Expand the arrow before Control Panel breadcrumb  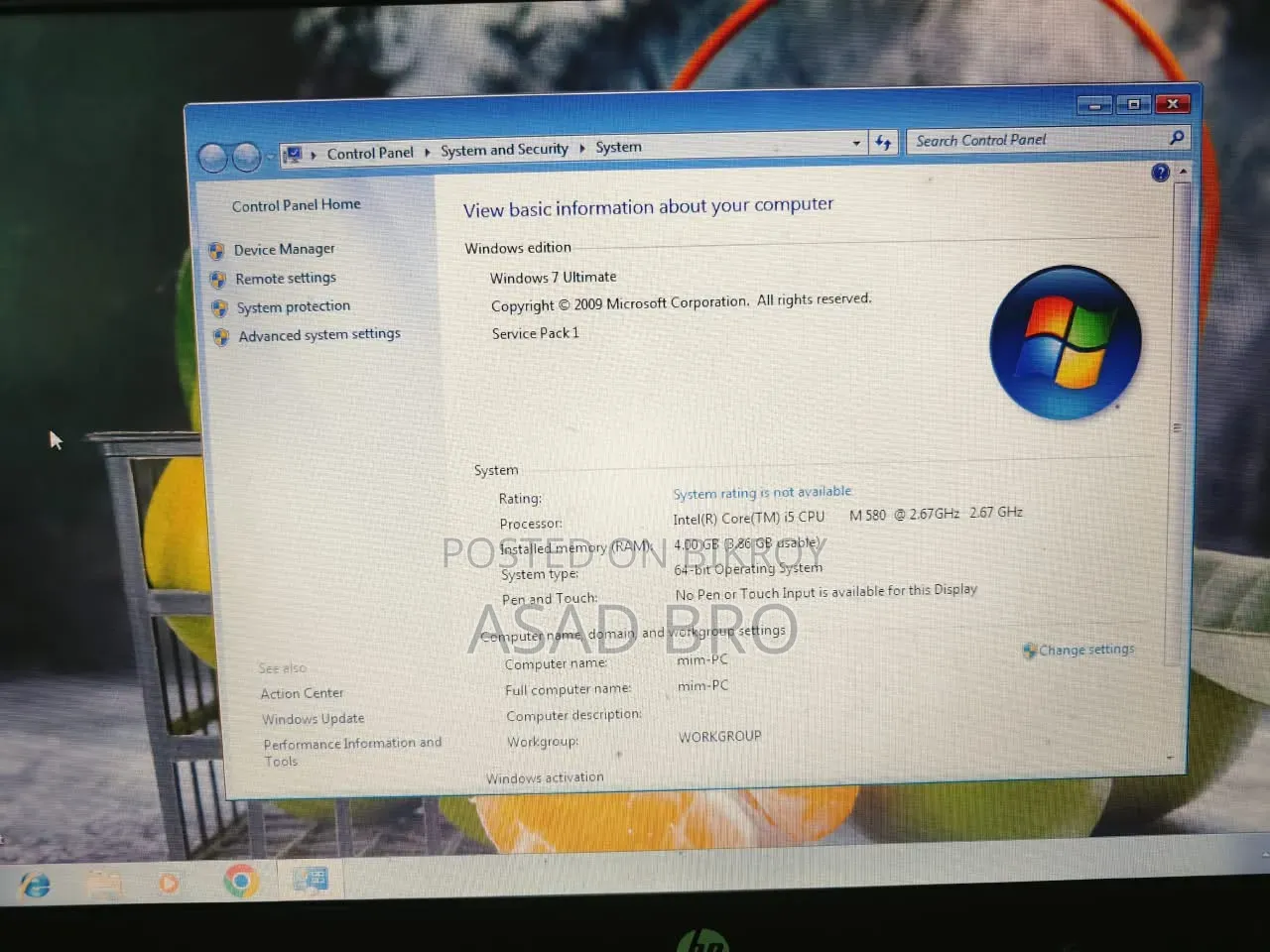click(x=314, y=155)
